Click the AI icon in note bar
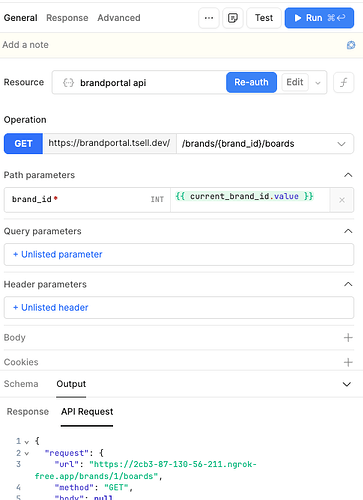The width and height of the screenshot is (363, 500). [351, 45]
